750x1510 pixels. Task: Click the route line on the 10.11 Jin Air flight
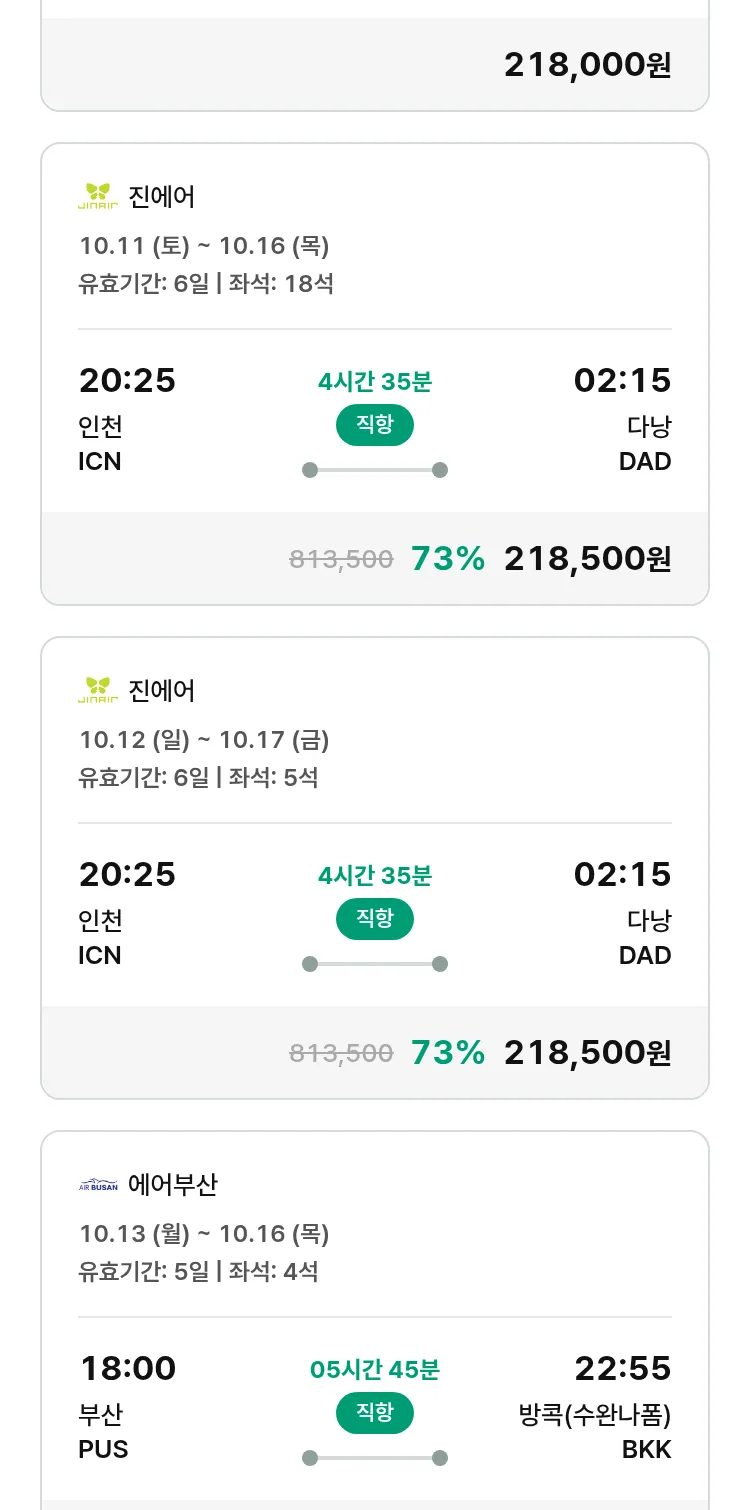pyautogui.click(x=374, y=470)
